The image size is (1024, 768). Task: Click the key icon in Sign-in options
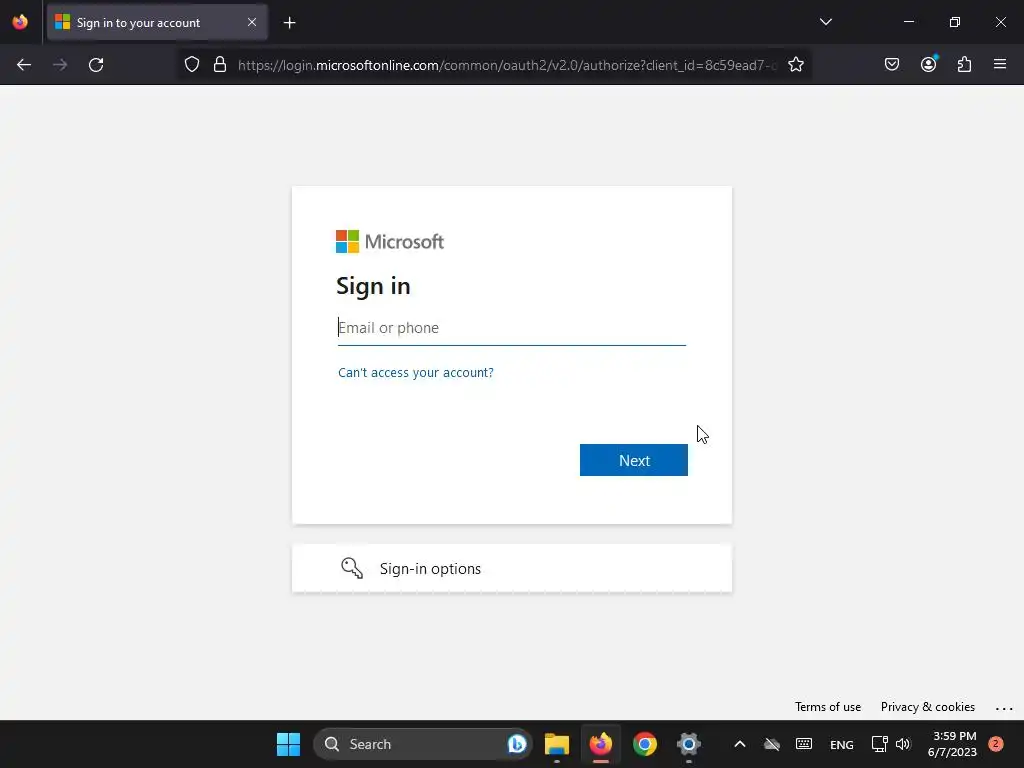tap(352, 568)
